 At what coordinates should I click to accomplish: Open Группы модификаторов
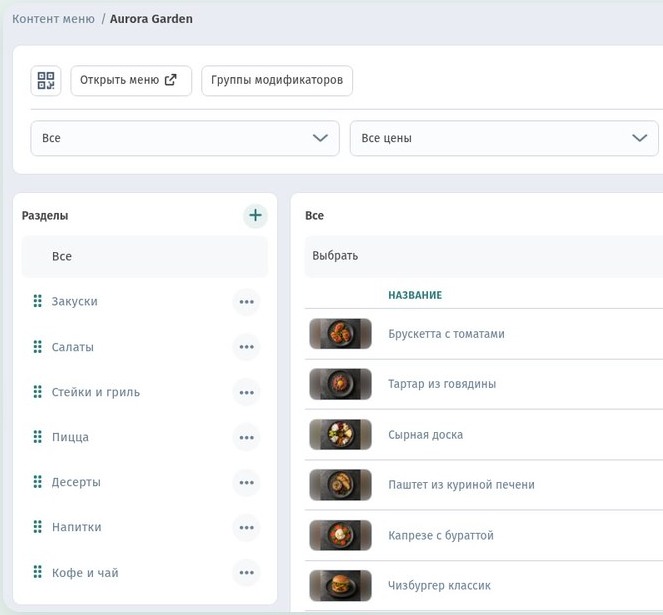click(x=277, y=80)
